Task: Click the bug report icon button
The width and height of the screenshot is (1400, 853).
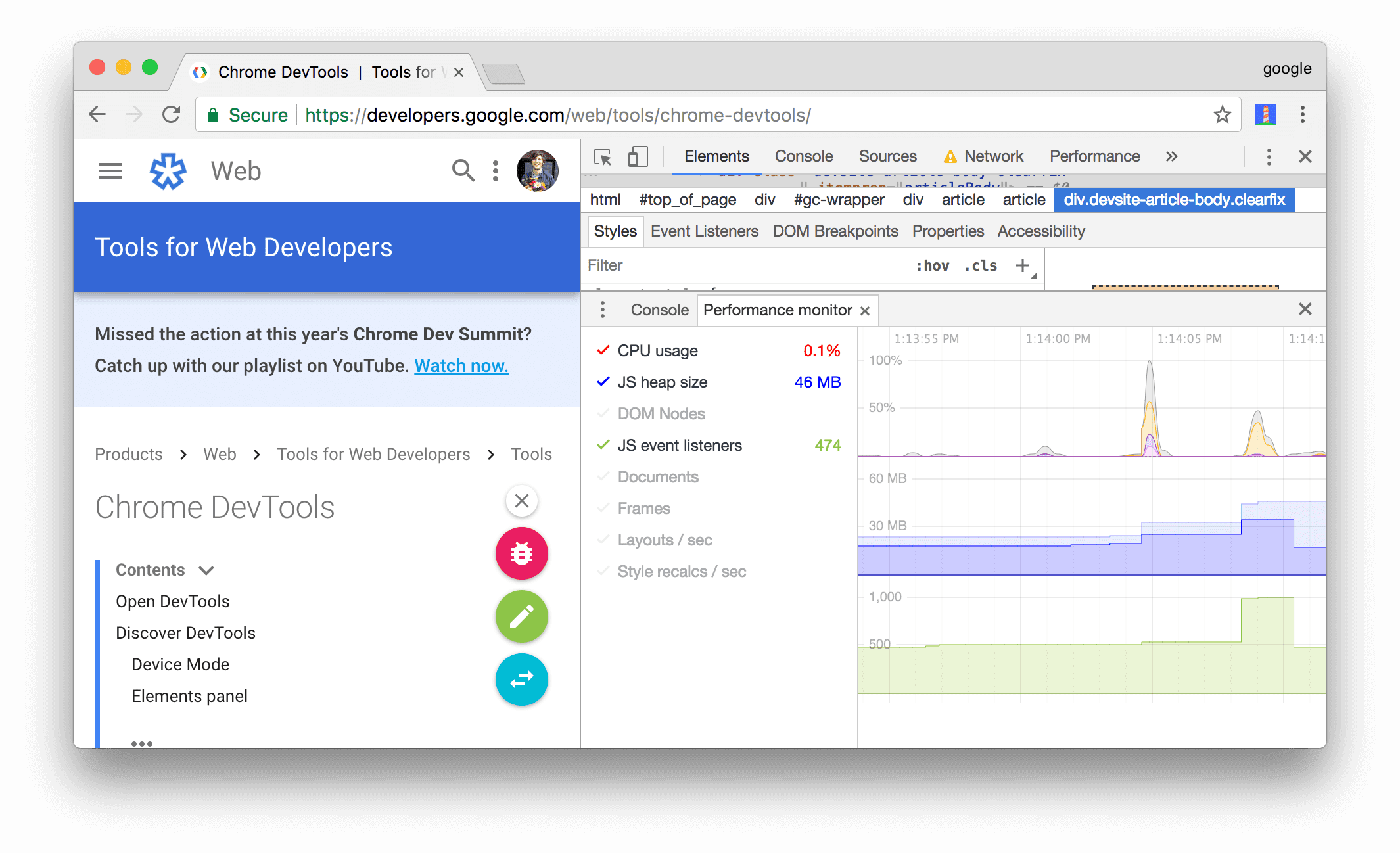Action: 522,554
